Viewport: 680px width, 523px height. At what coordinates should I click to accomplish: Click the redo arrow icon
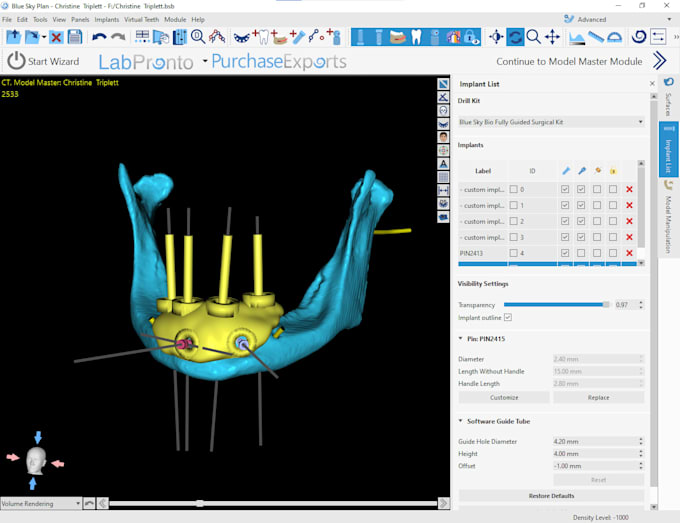[x=118, y=37]
